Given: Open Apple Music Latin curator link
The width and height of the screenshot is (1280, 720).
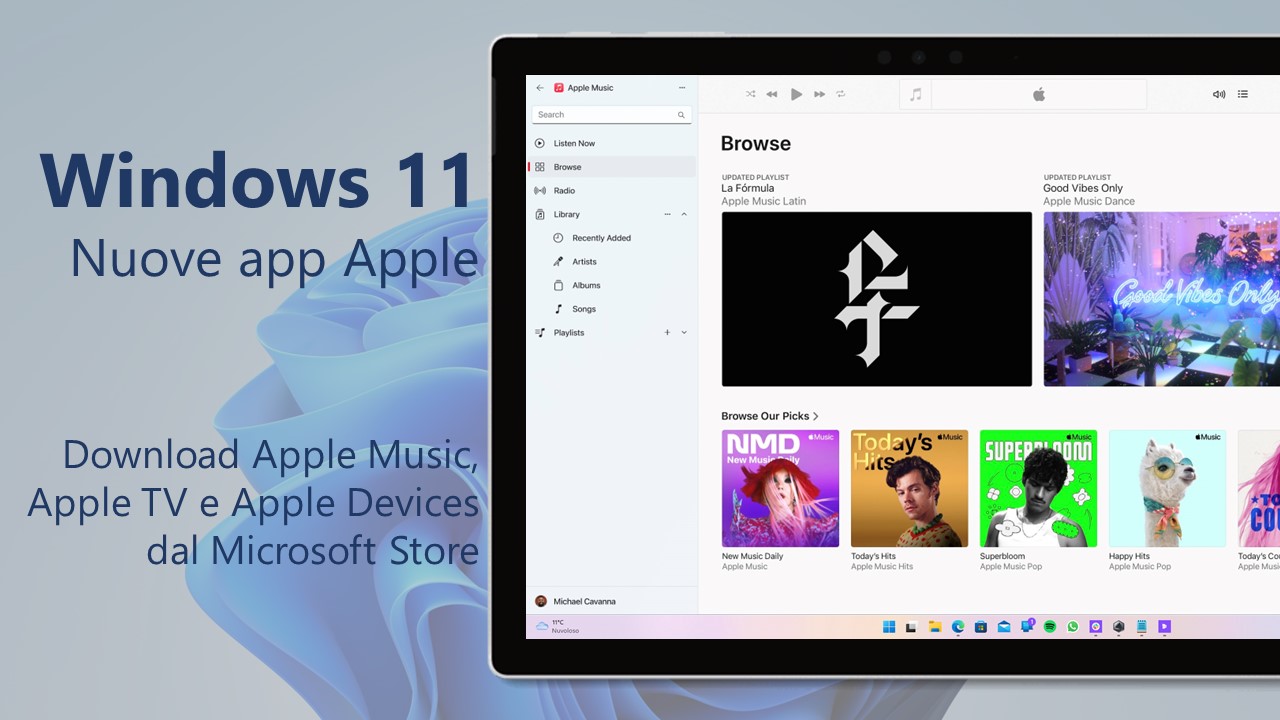Looking at the screenshot, I should point(764,201).
